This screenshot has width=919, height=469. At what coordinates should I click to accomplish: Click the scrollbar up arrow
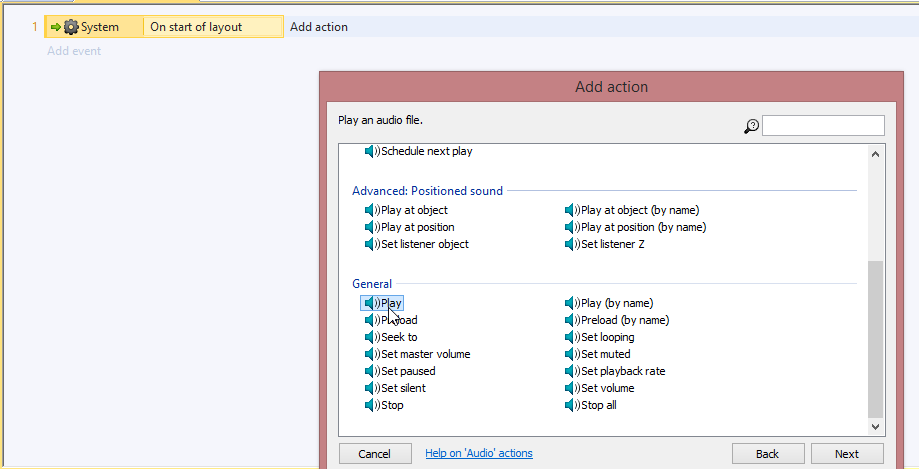[x=875, y=154]
